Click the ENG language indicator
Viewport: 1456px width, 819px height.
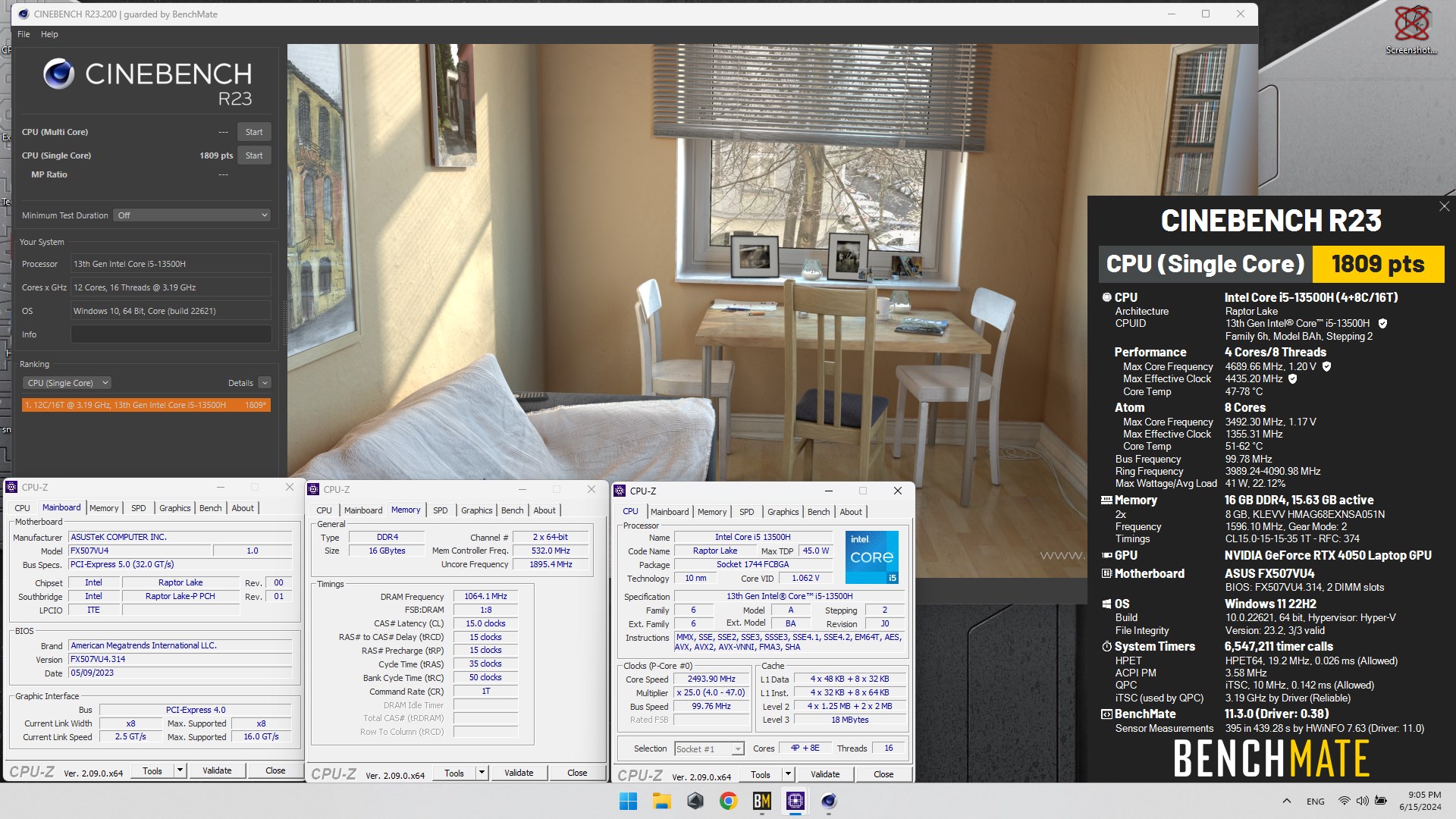coord(1316,801)
